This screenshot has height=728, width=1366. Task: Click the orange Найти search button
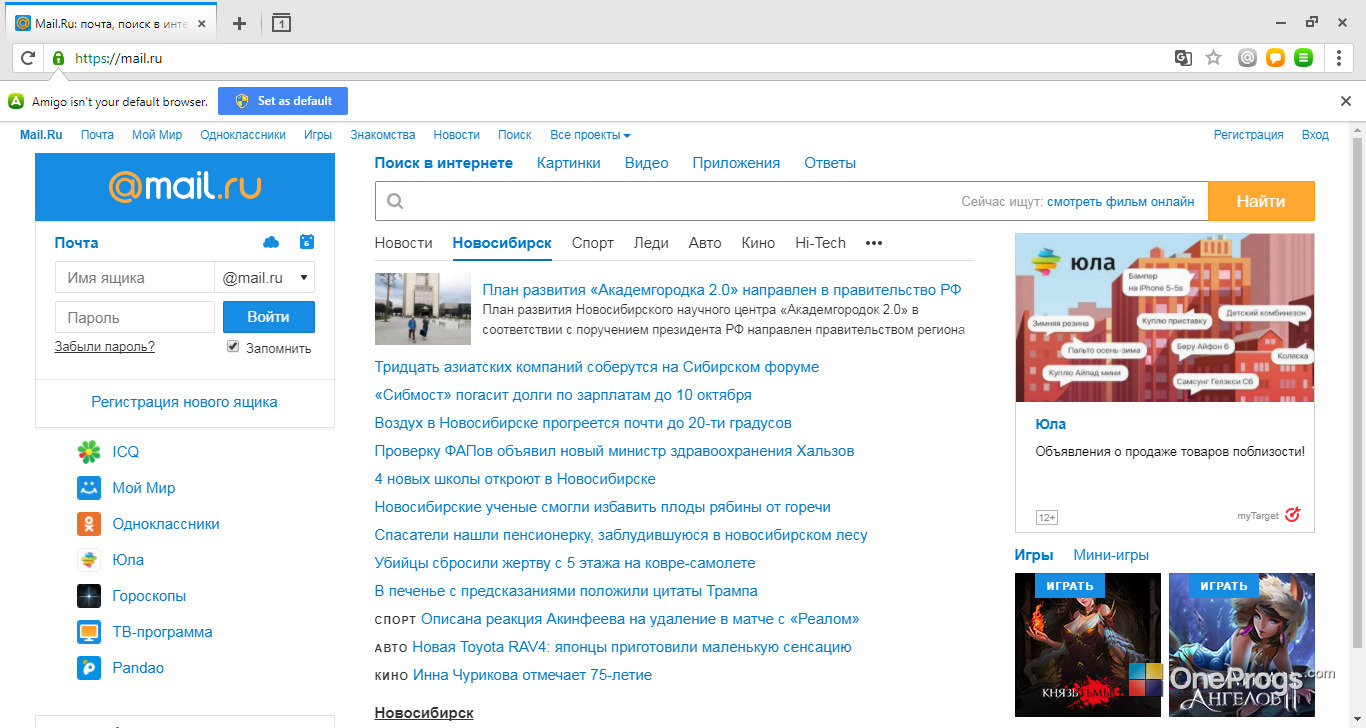1261,201
